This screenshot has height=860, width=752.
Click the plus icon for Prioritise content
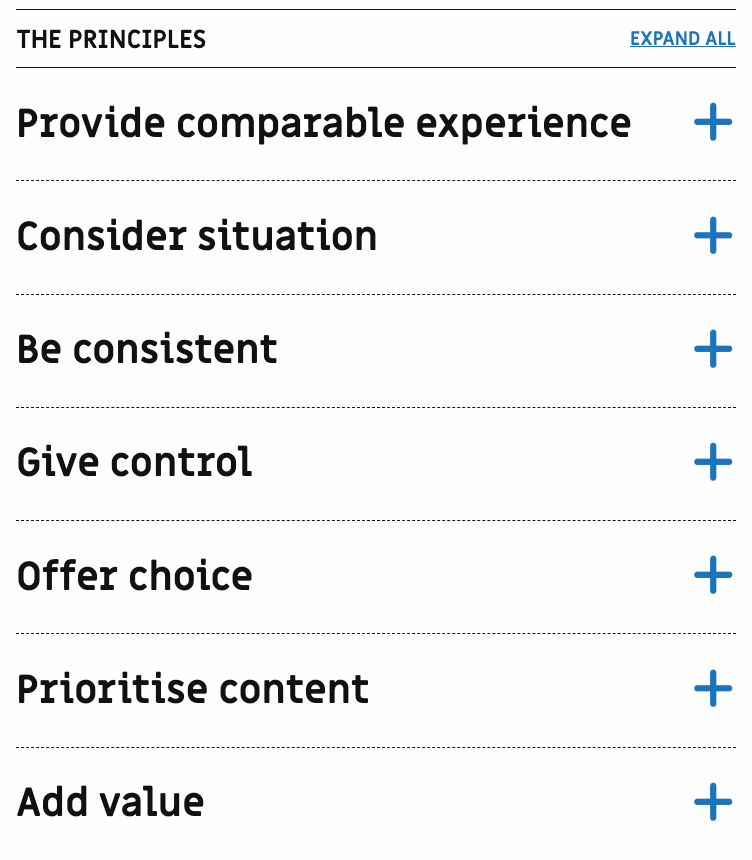click(x=713, y=689)
